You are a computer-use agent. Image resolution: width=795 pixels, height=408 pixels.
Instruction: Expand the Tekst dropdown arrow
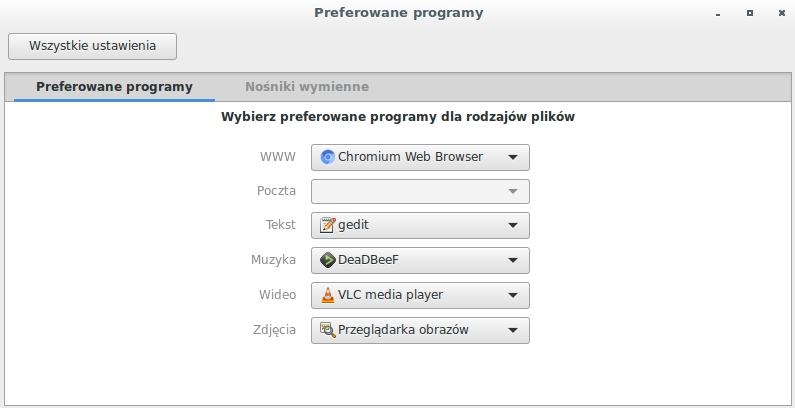(512, 226)
